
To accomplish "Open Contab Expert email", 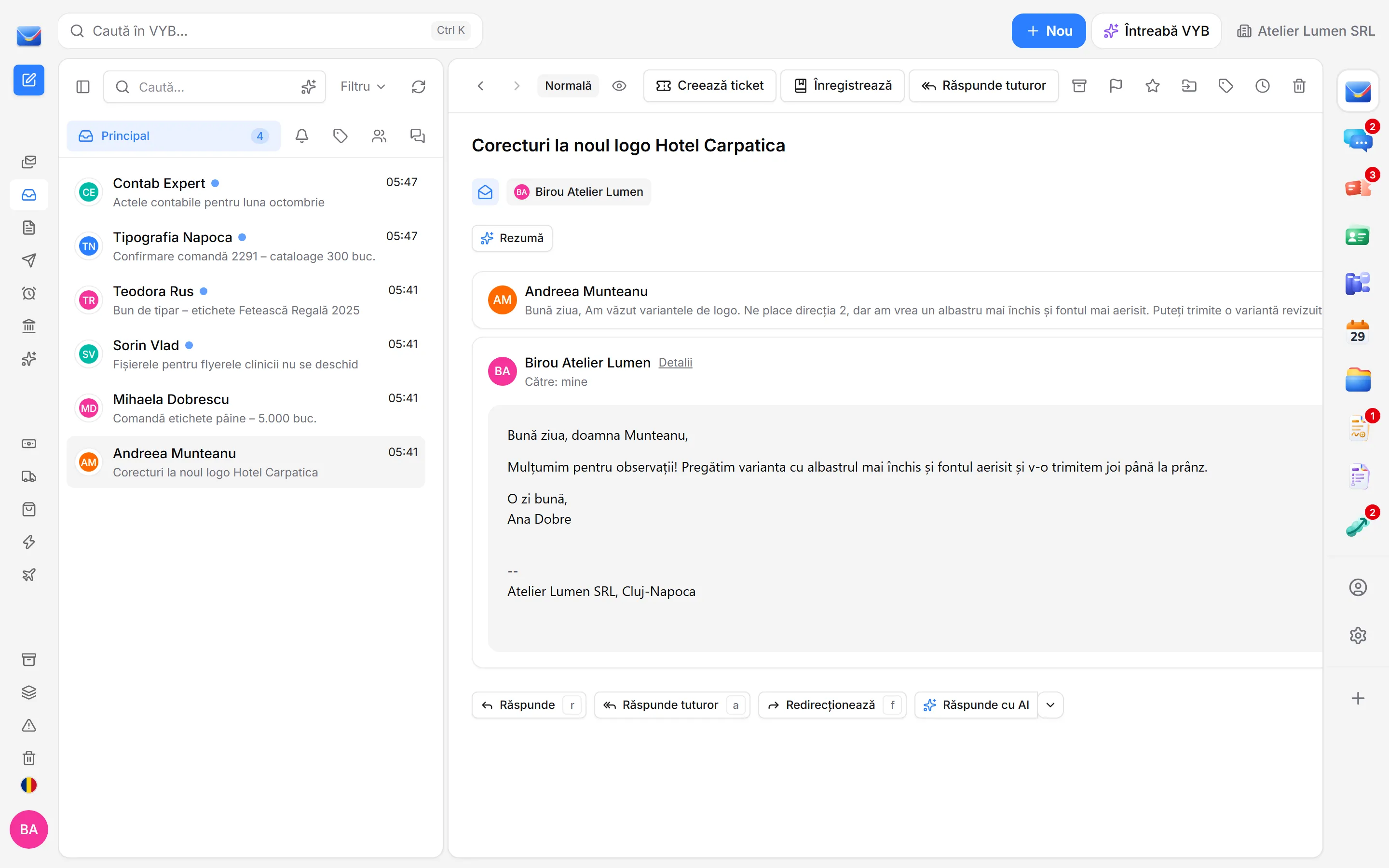I will 245,192.
